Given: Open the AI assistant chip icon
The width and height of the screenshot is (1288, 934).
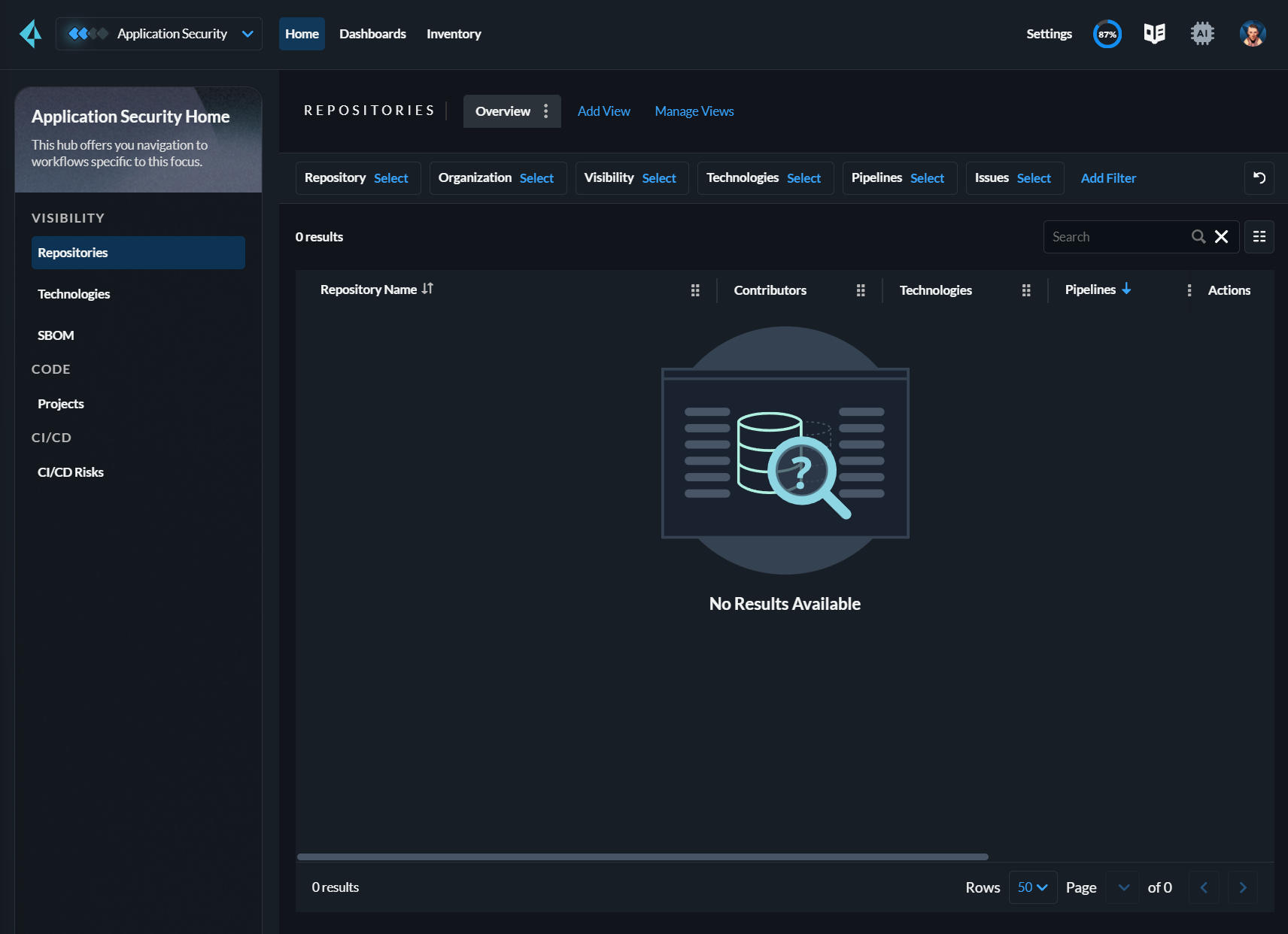Looking at the screenshot, I should coord(1202,34).
